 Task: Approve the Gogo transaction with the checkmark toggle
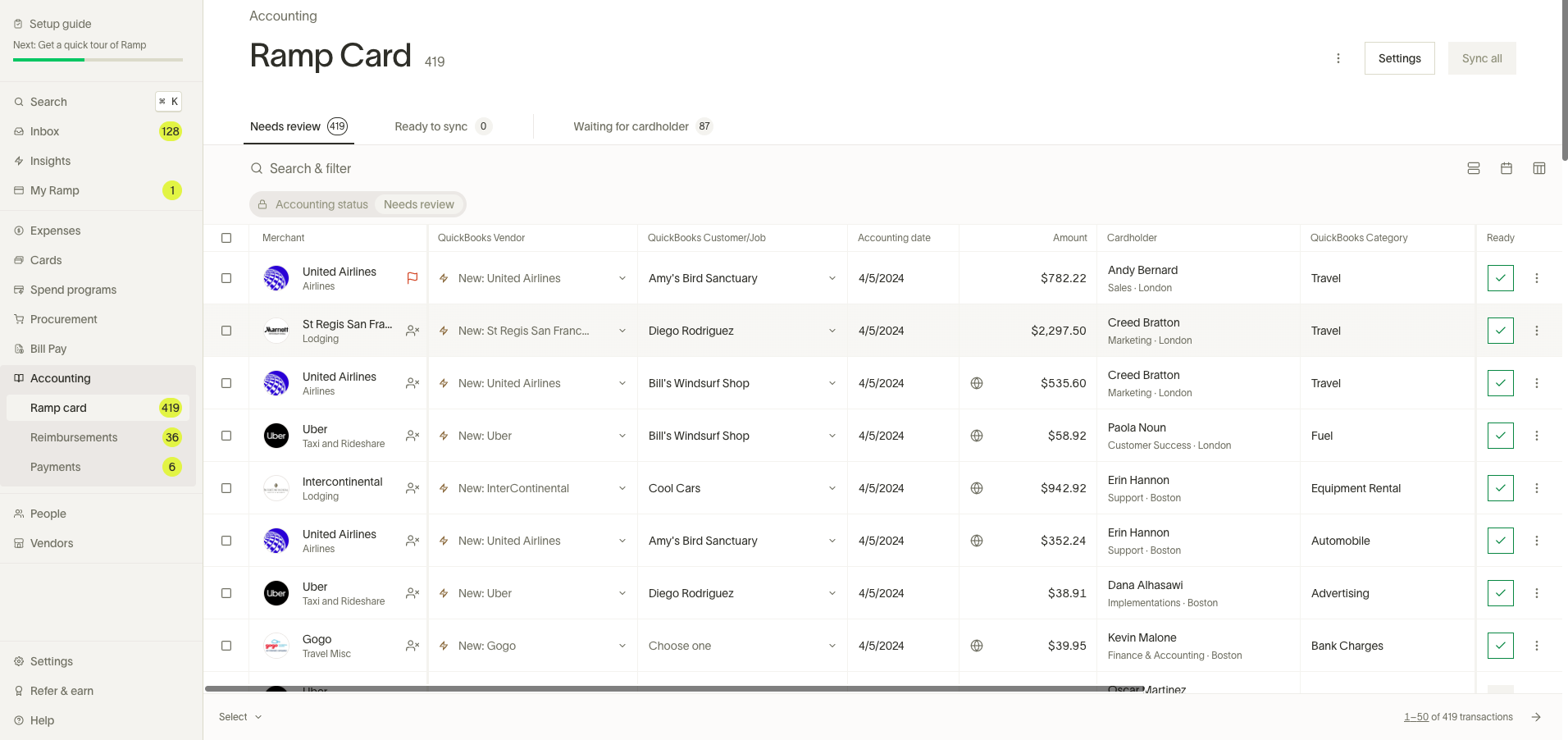click(x=1500, y=646)
